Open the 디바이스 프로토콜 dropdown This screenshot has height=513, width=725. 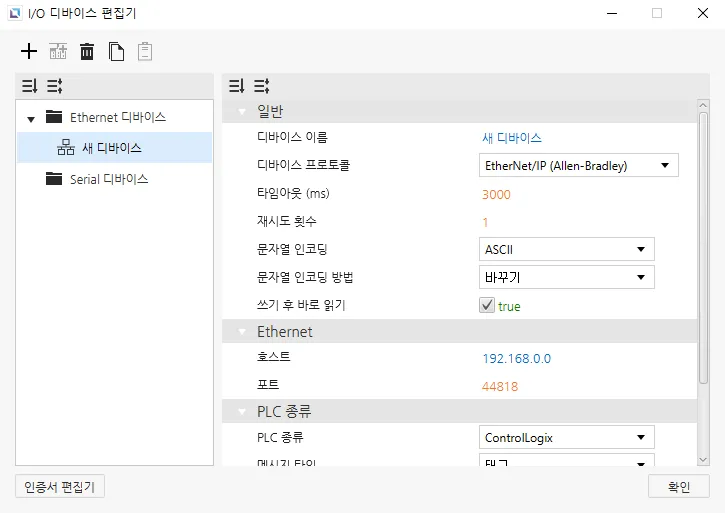coord(579,165)
